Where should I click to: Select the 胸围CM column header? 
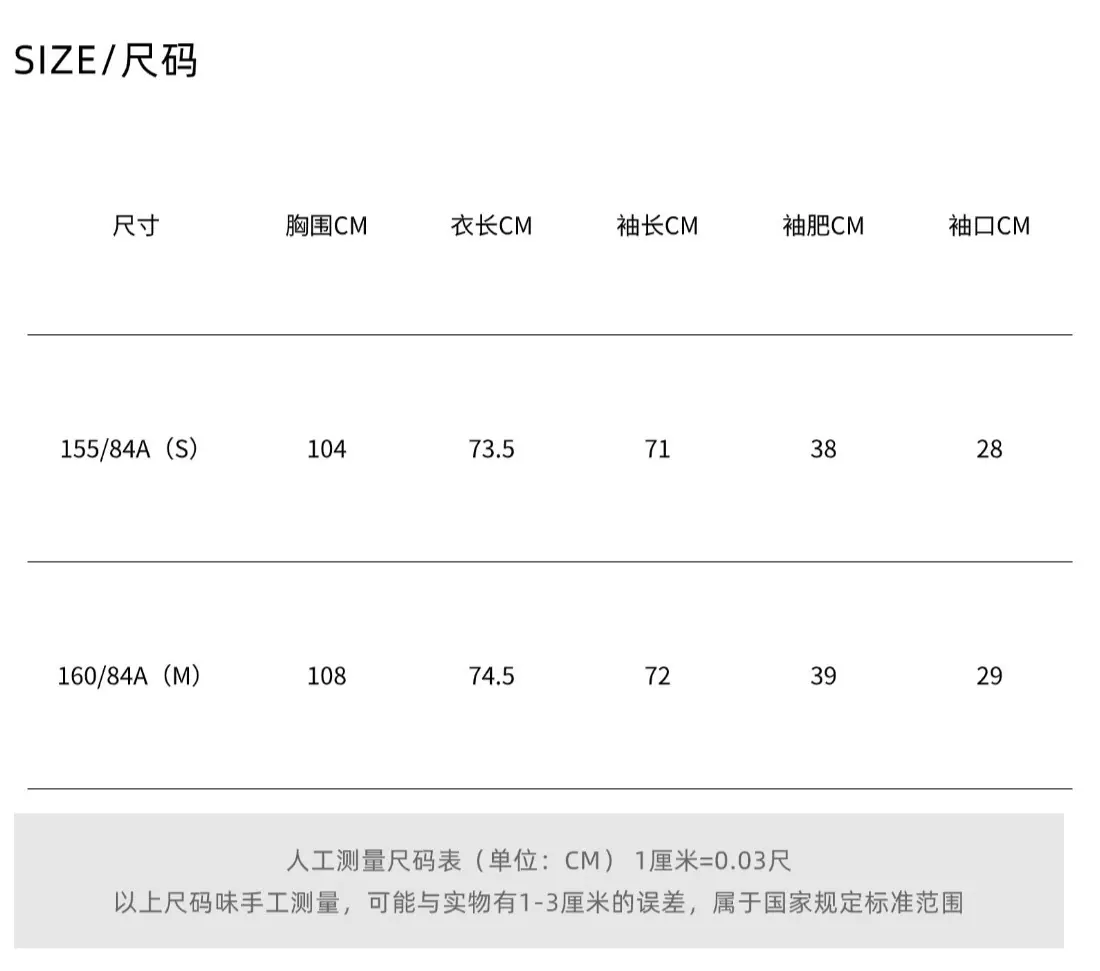pos(326,226)
